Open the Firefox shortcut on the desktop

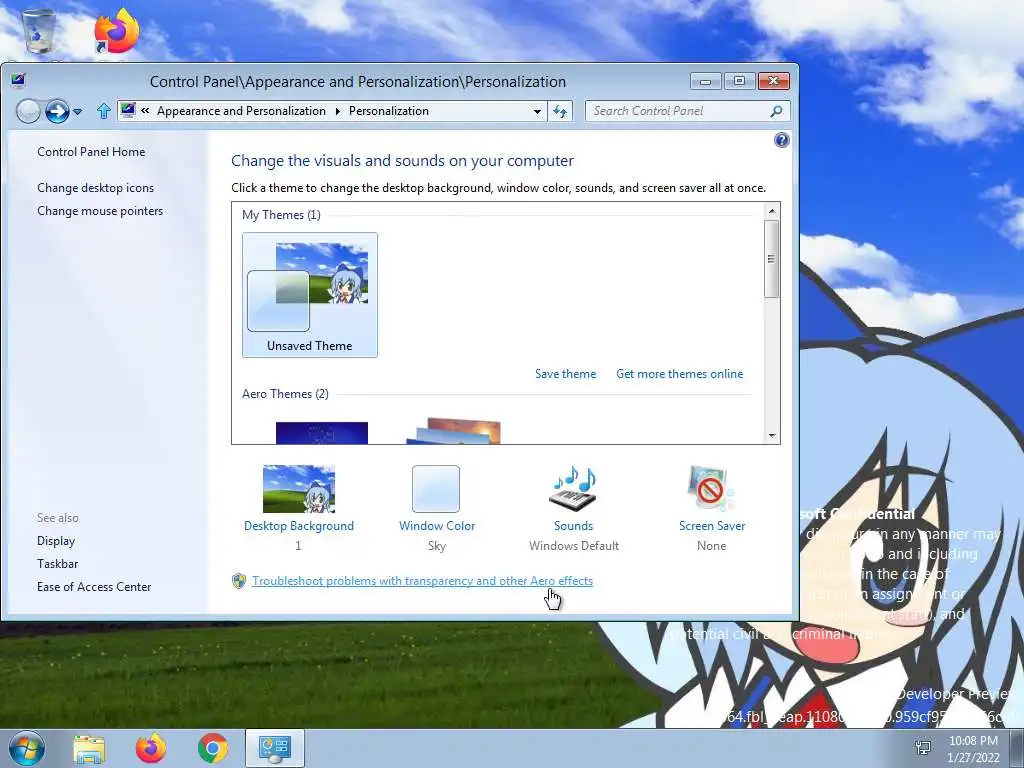click(116, 30)
